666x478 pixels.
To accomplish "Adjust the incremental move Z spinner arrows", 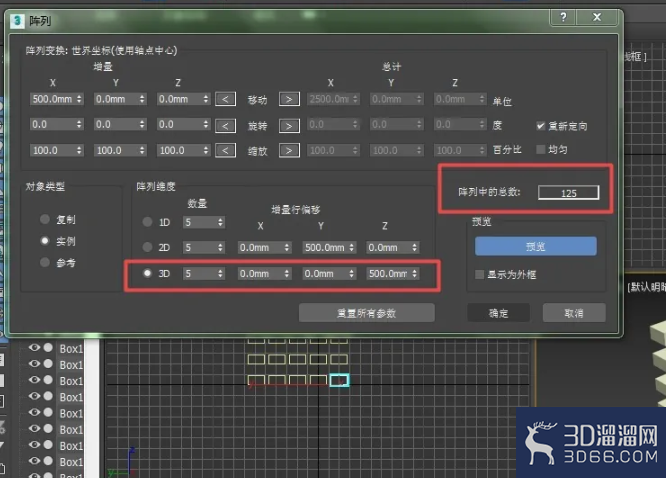I will coord(206,99).
